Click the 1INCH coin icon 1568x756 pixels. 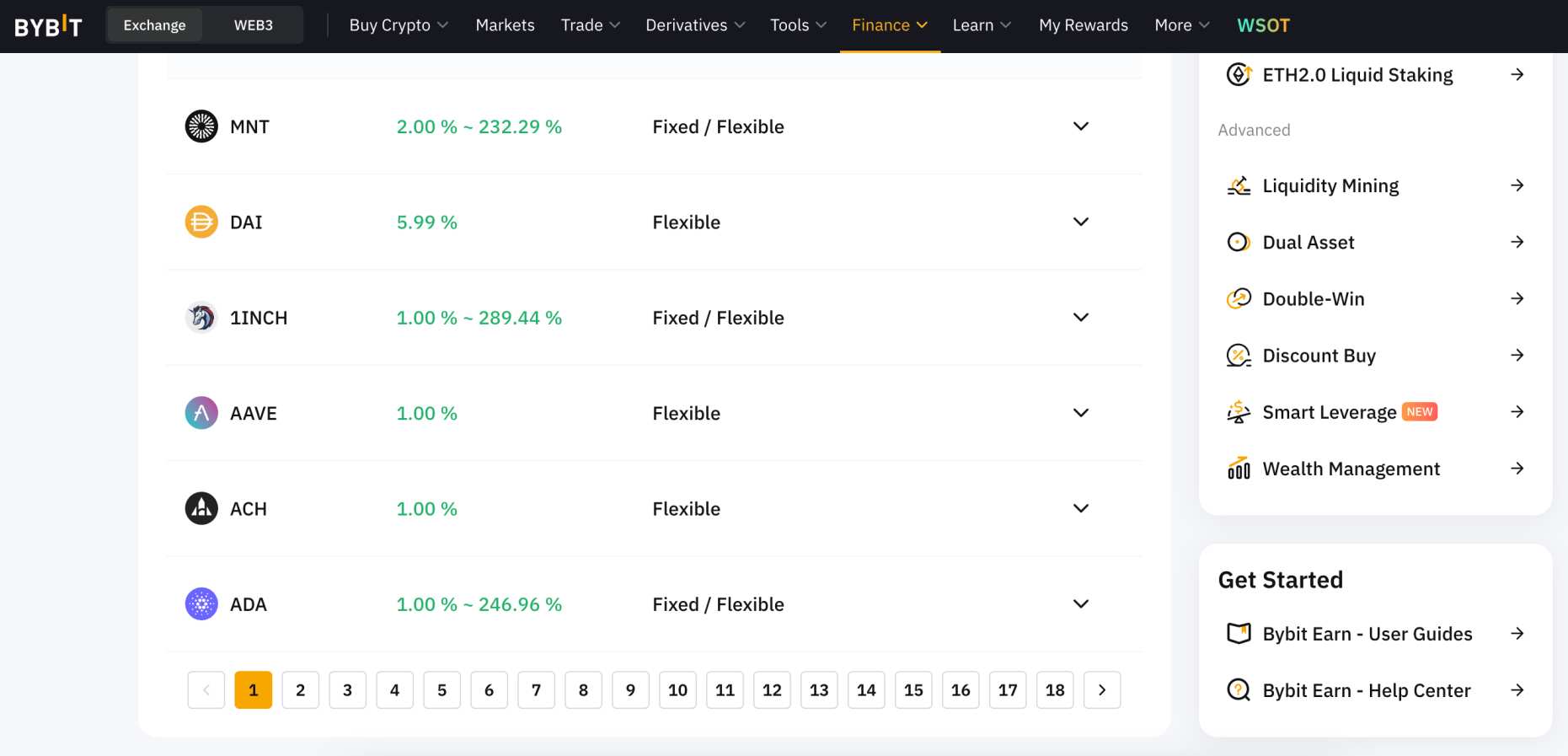[x=201, y=318]
